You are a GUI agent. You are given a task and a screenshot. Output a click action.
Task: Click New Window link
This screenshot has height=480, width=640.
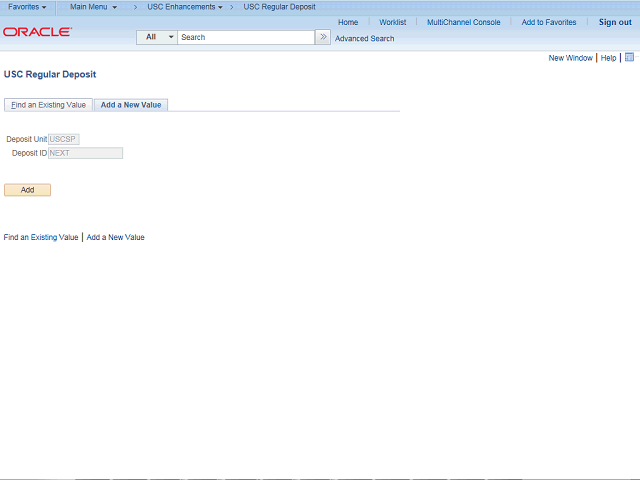coord(570,58)
